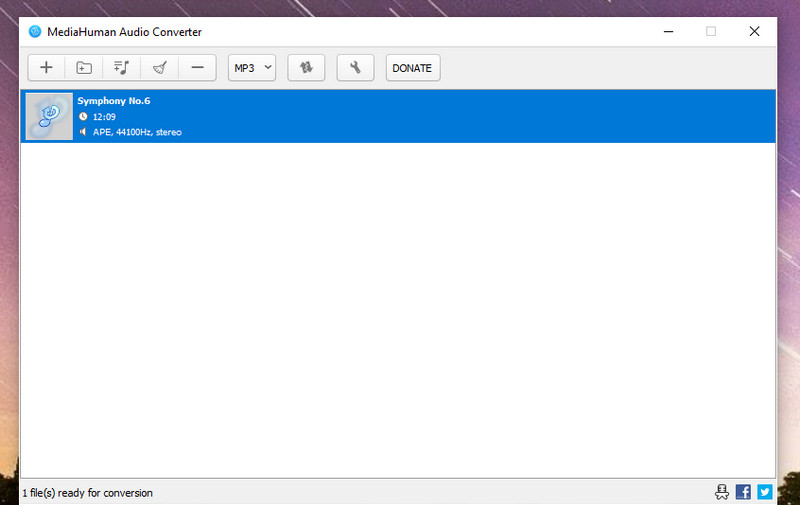The image size is (800, 505).
Task: Click the Add folder icon
Action: coord(84,68)
